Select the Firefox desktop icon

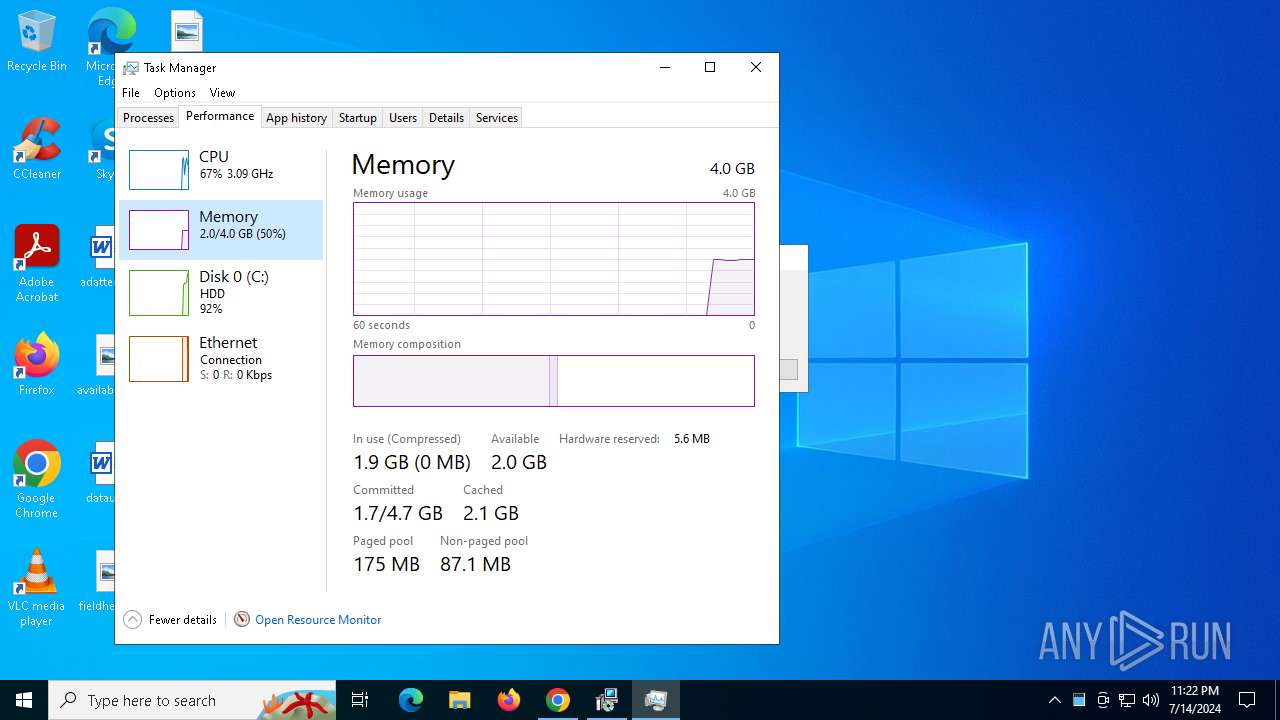[37, 365]
